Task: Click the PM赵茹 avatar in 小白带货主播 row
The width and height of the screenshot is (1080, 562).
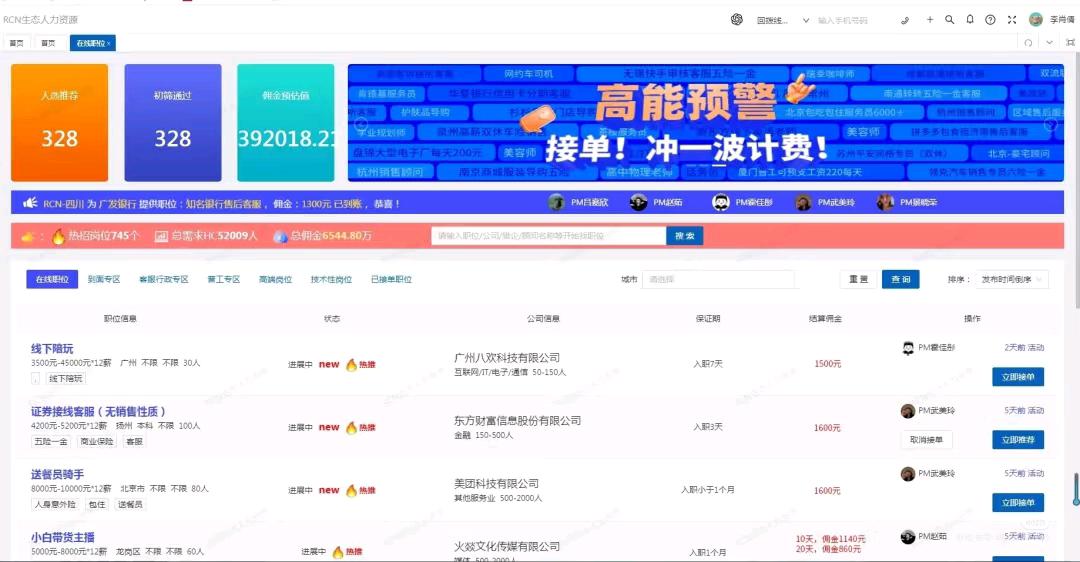Action: pos(908,537)
